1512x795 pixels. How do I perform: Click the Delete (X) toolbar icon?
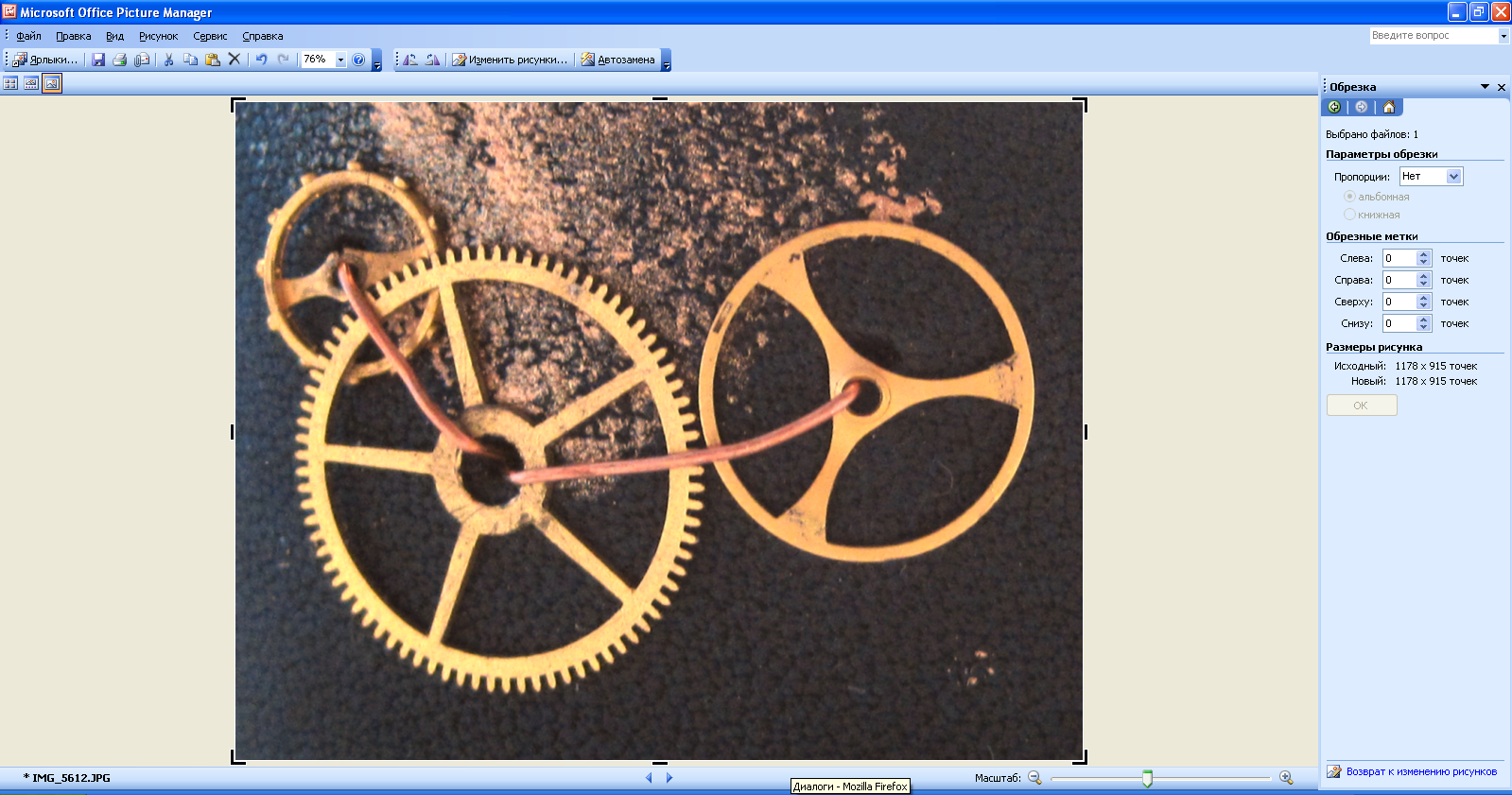235,60
